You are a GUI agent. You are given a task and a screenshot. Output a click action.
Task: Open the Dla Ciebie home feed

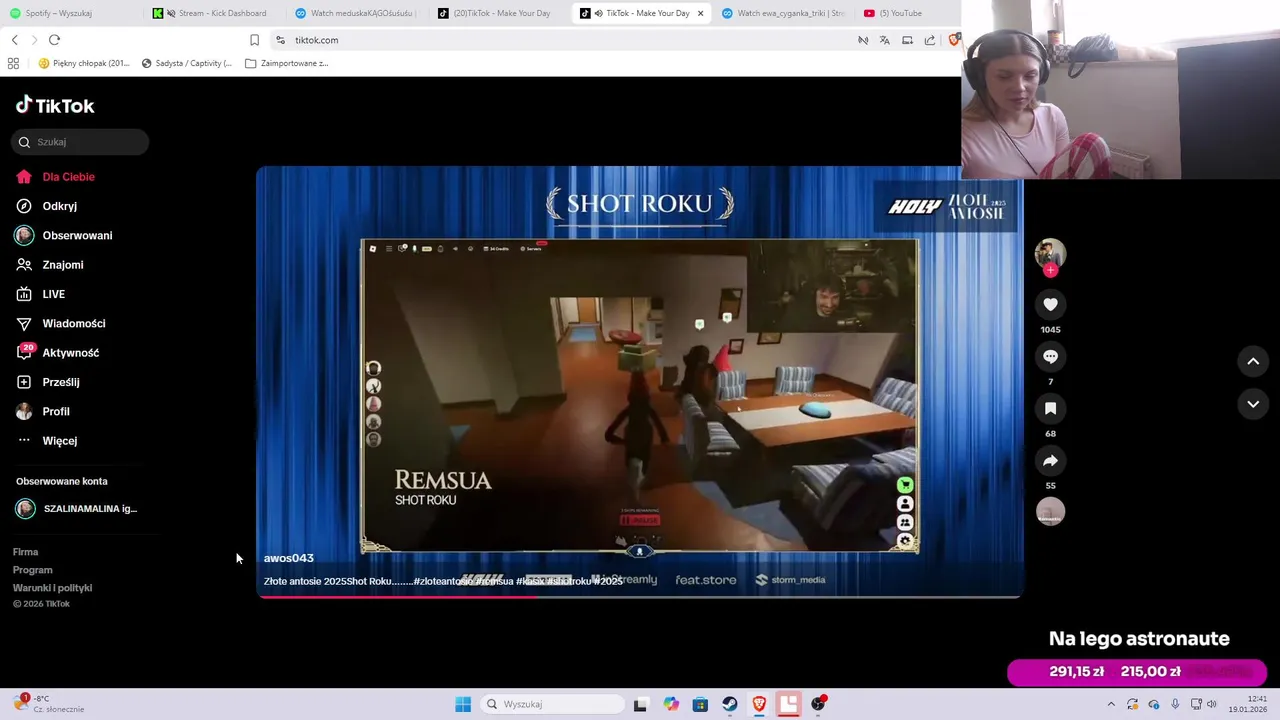pyautogui.click(x=56, y=177)
